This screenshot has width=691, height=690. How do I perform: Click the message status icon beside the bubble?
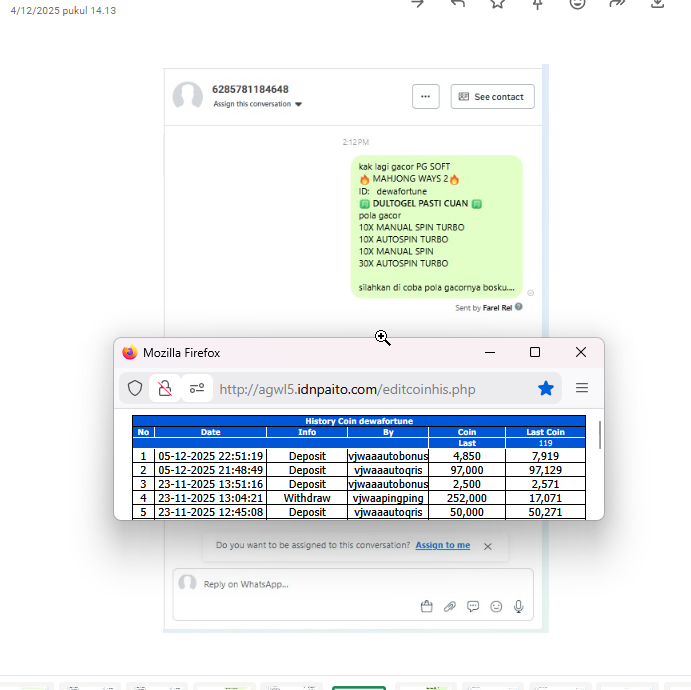tap(531, 293)
